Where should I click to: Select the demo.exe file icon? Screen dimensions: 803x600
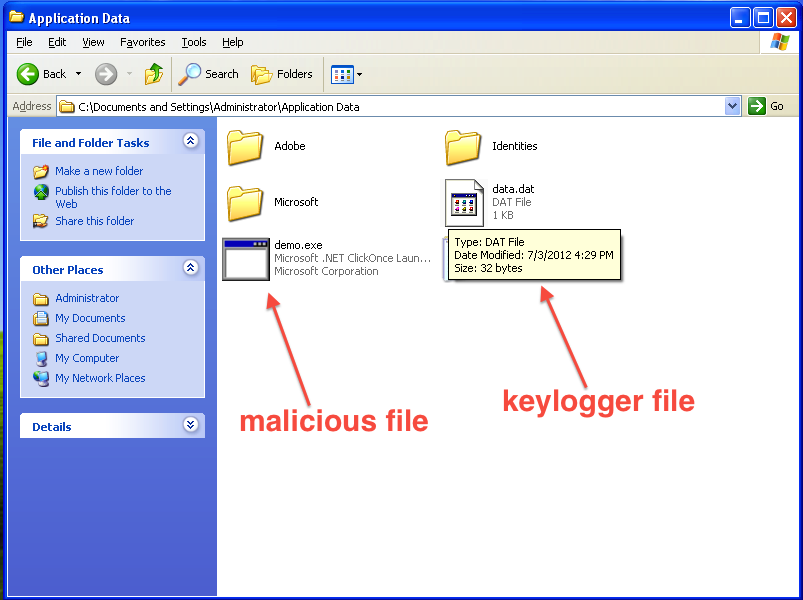coord(246,259)
